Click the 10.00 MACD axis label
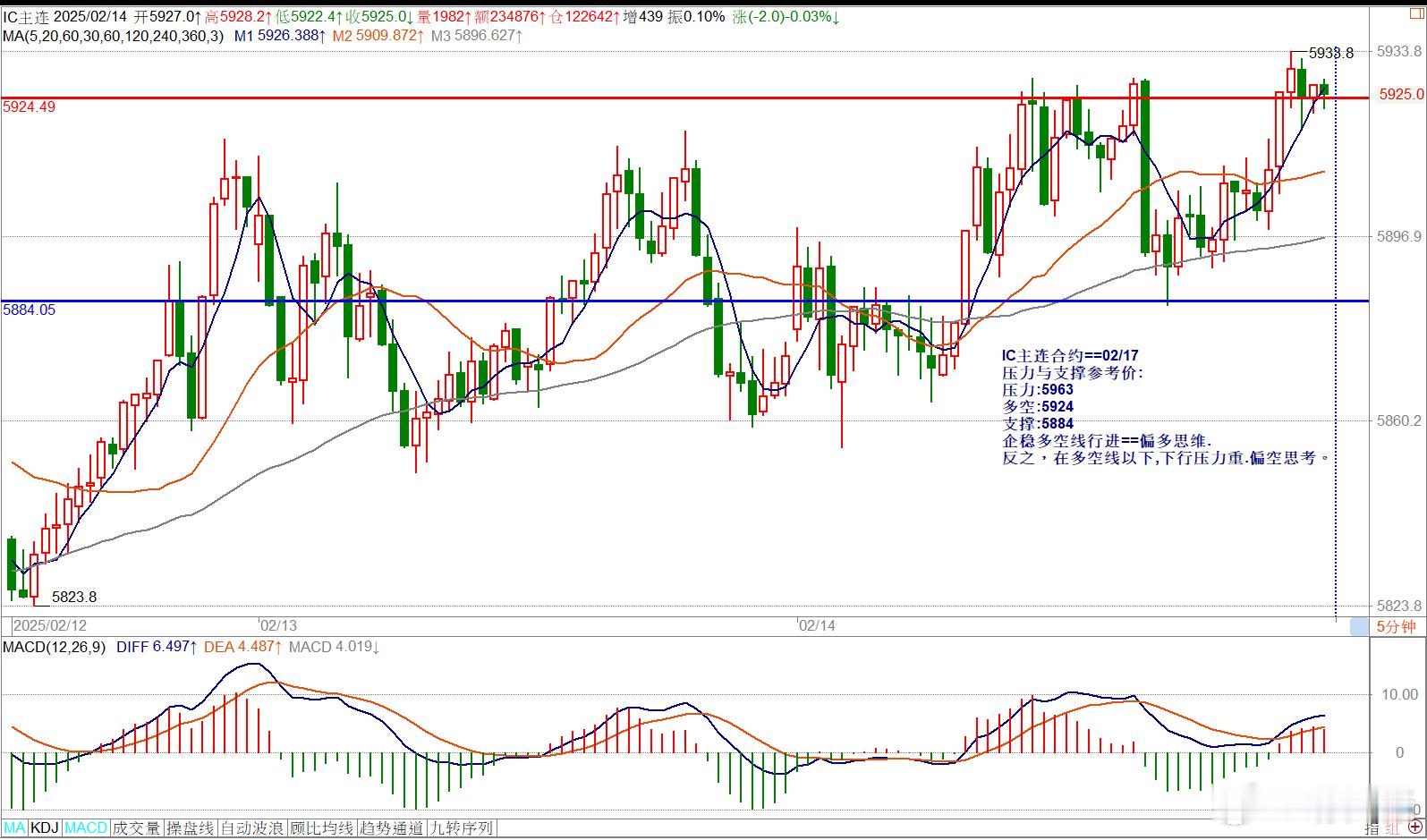The image size is (1427, 840). [x=1400, y=694]
